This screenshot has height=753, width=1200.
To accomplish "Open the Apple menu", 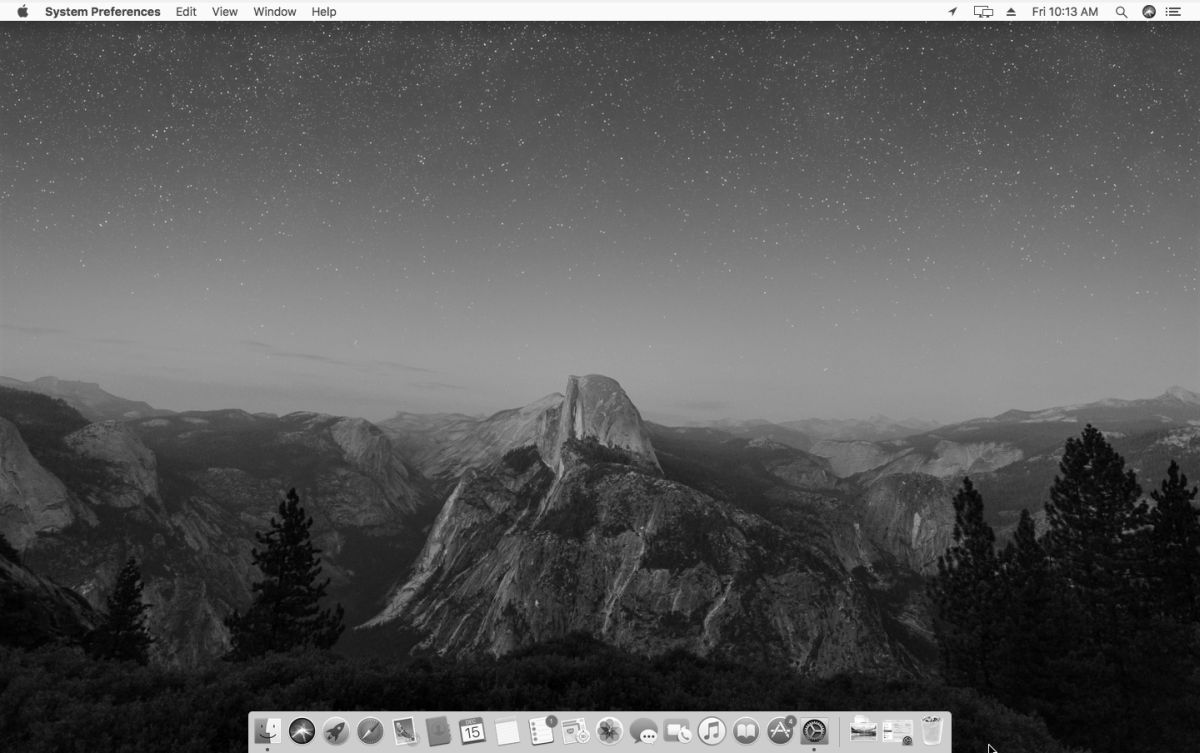I will (x=22, y=11).
